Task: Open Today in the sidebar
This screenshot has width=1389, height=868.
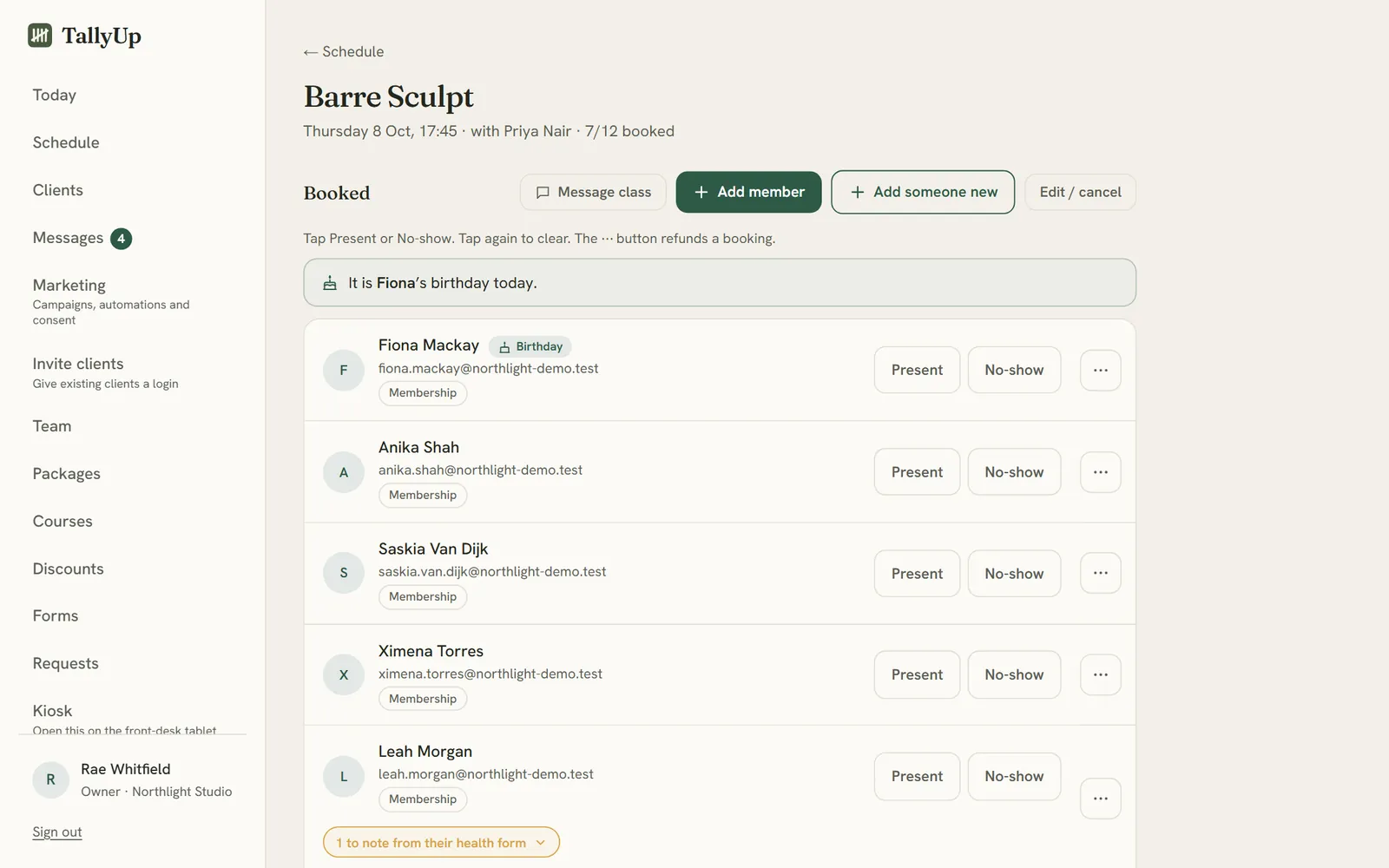Action: point(55,95)
